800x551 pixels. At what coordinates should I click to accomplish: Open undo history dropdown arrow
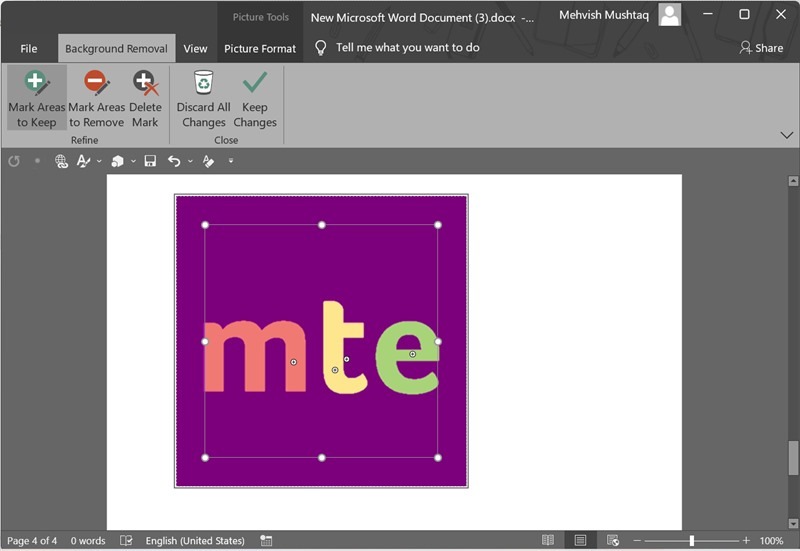point(190,161)
